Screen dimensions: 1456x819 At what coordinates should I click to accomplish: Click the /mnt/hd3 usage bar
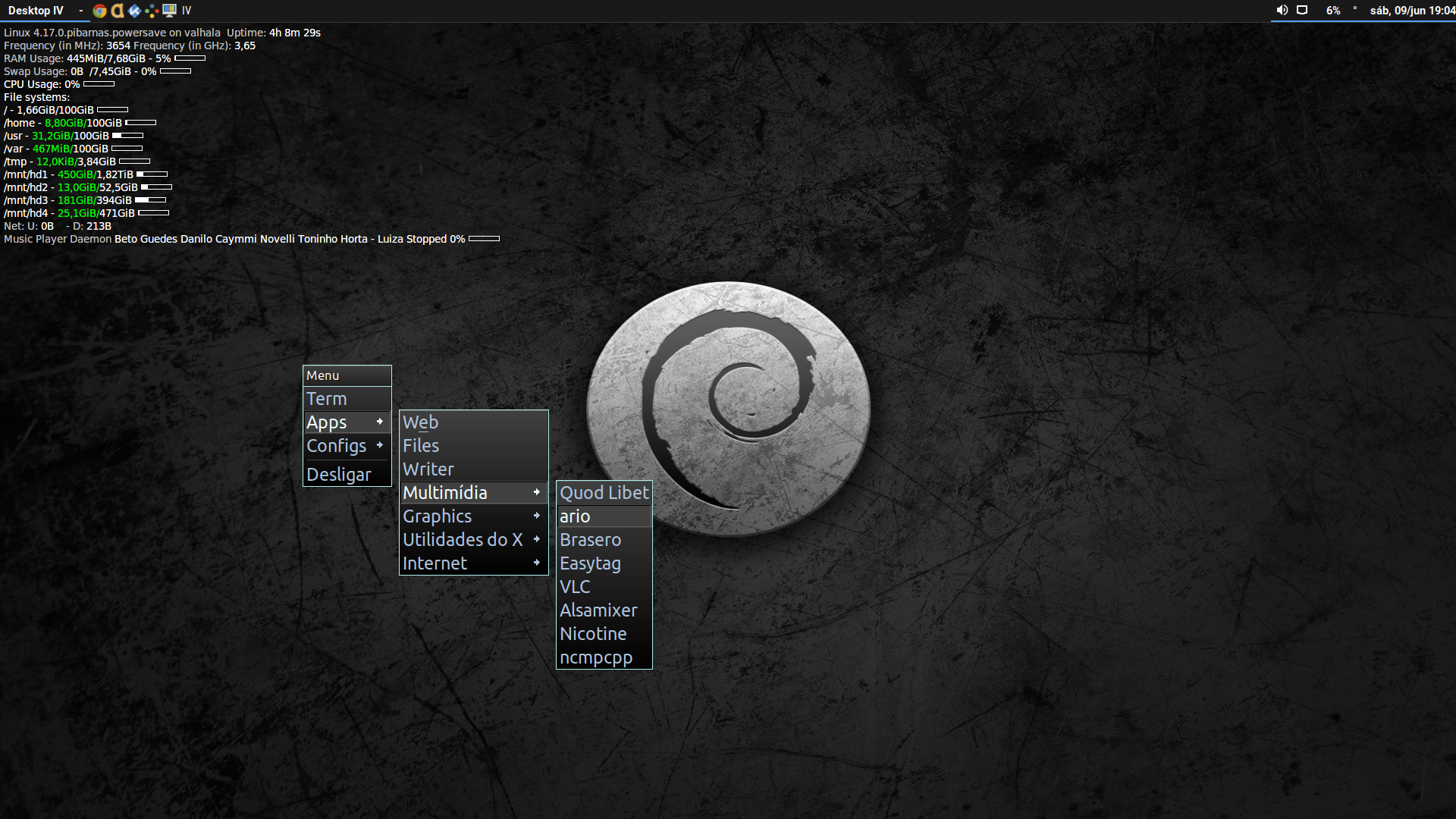click(150, 200)
